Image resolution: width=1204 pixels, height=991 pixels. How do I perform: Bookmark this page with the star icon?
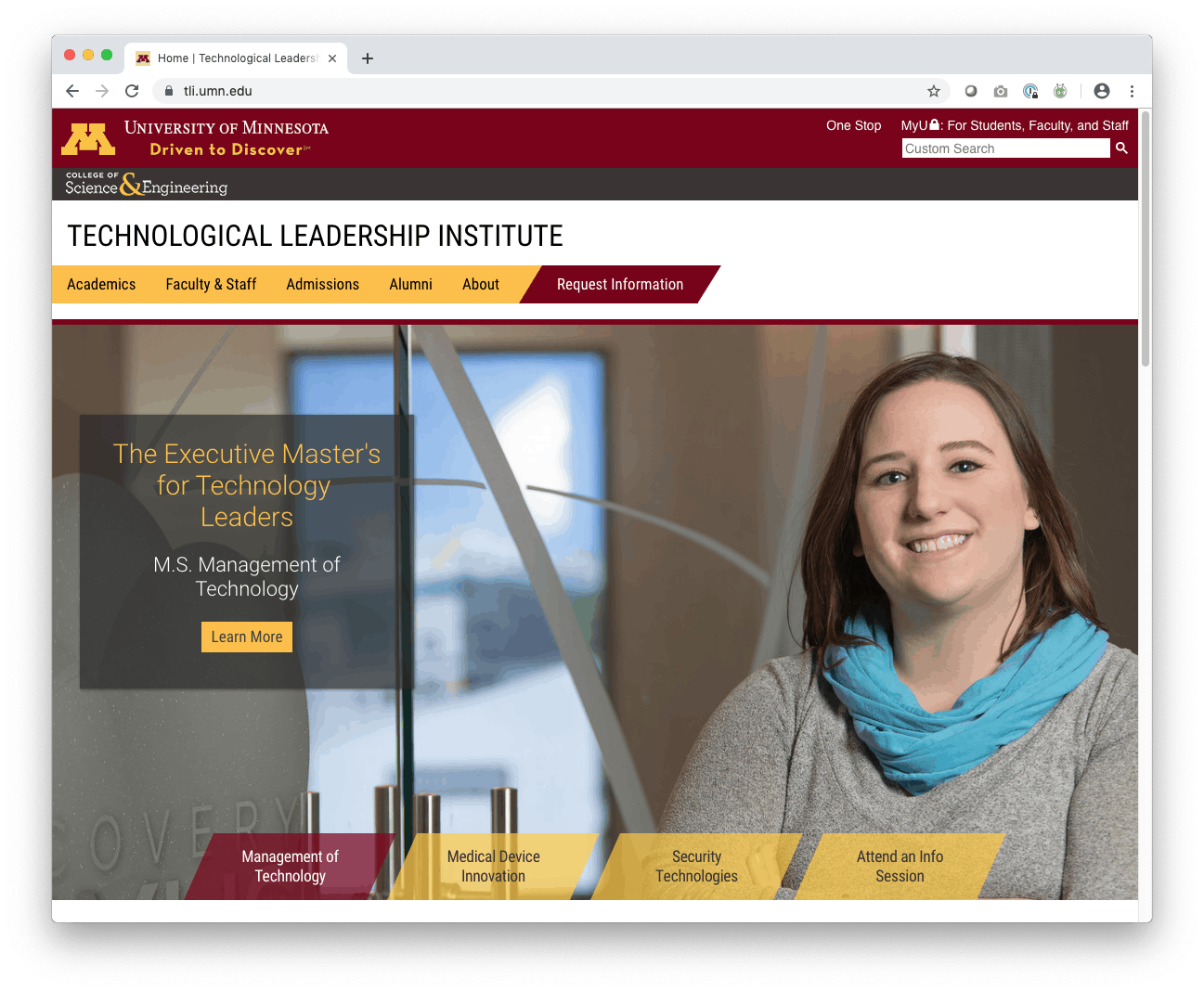934,91
